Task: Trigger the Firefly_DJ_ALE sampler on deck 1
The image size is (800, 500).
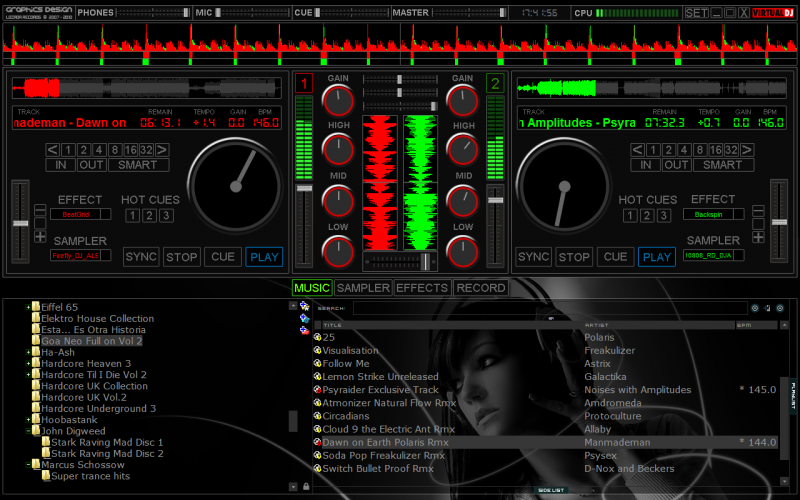Action: (76, 256)
